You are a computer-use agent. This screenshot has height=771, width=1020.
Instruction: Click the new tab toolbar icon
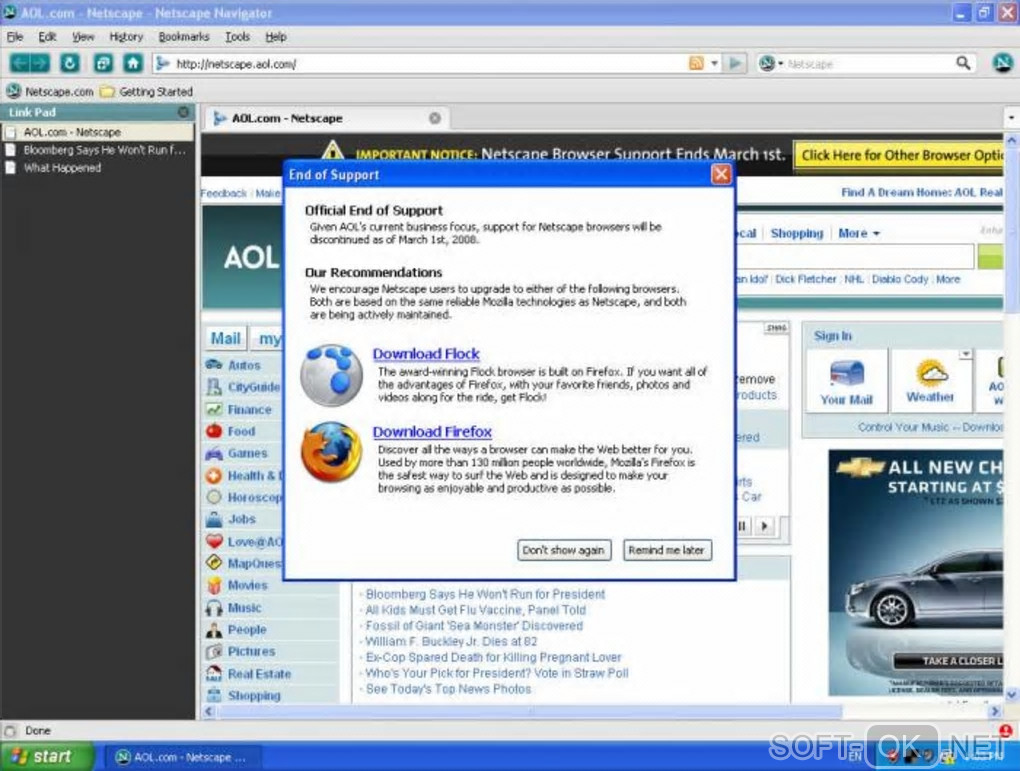pyautogui.click(x=103, y=63)
